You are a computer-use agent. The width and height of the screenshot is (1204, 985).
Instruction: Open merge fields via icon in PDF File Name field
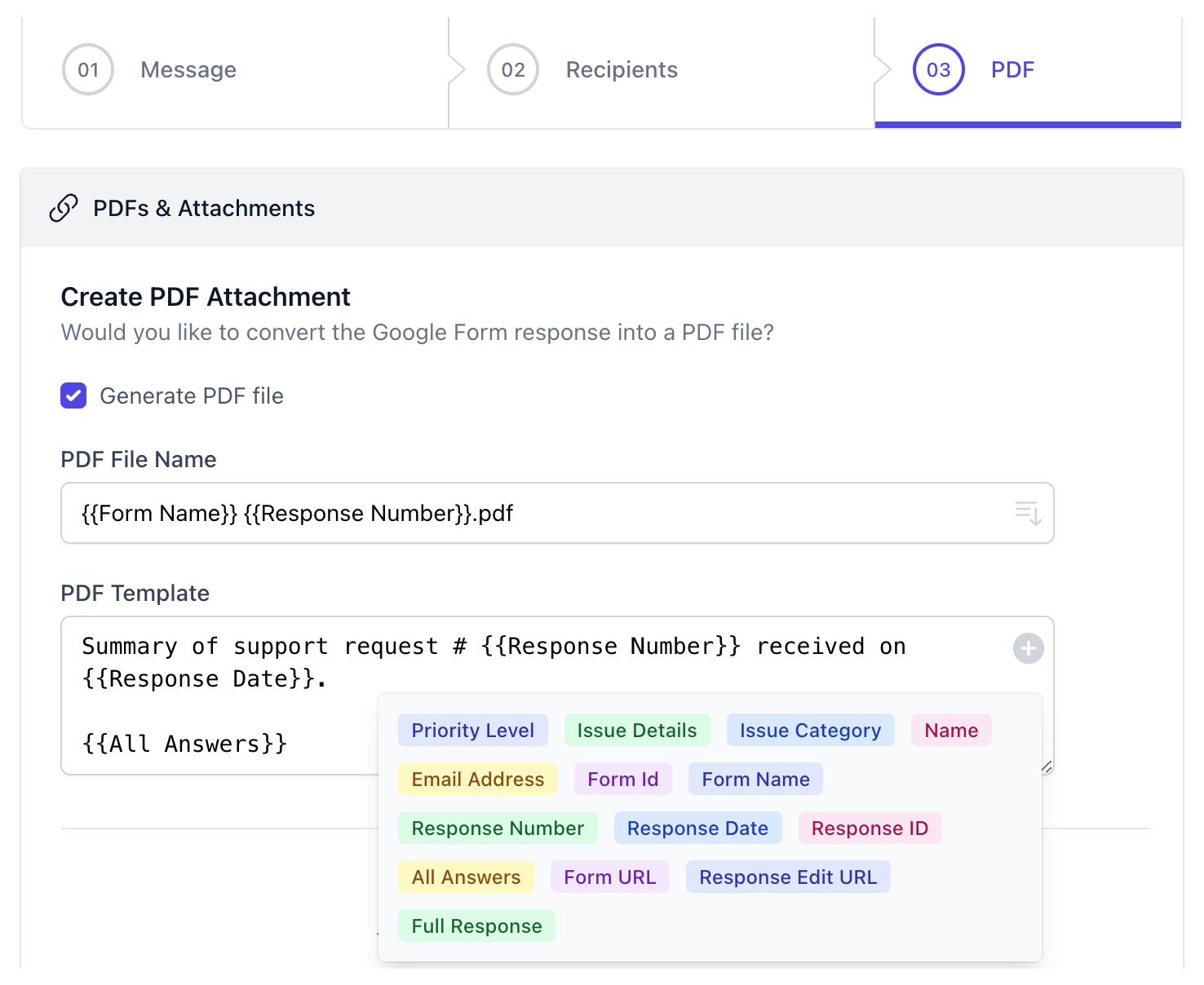1026,513
